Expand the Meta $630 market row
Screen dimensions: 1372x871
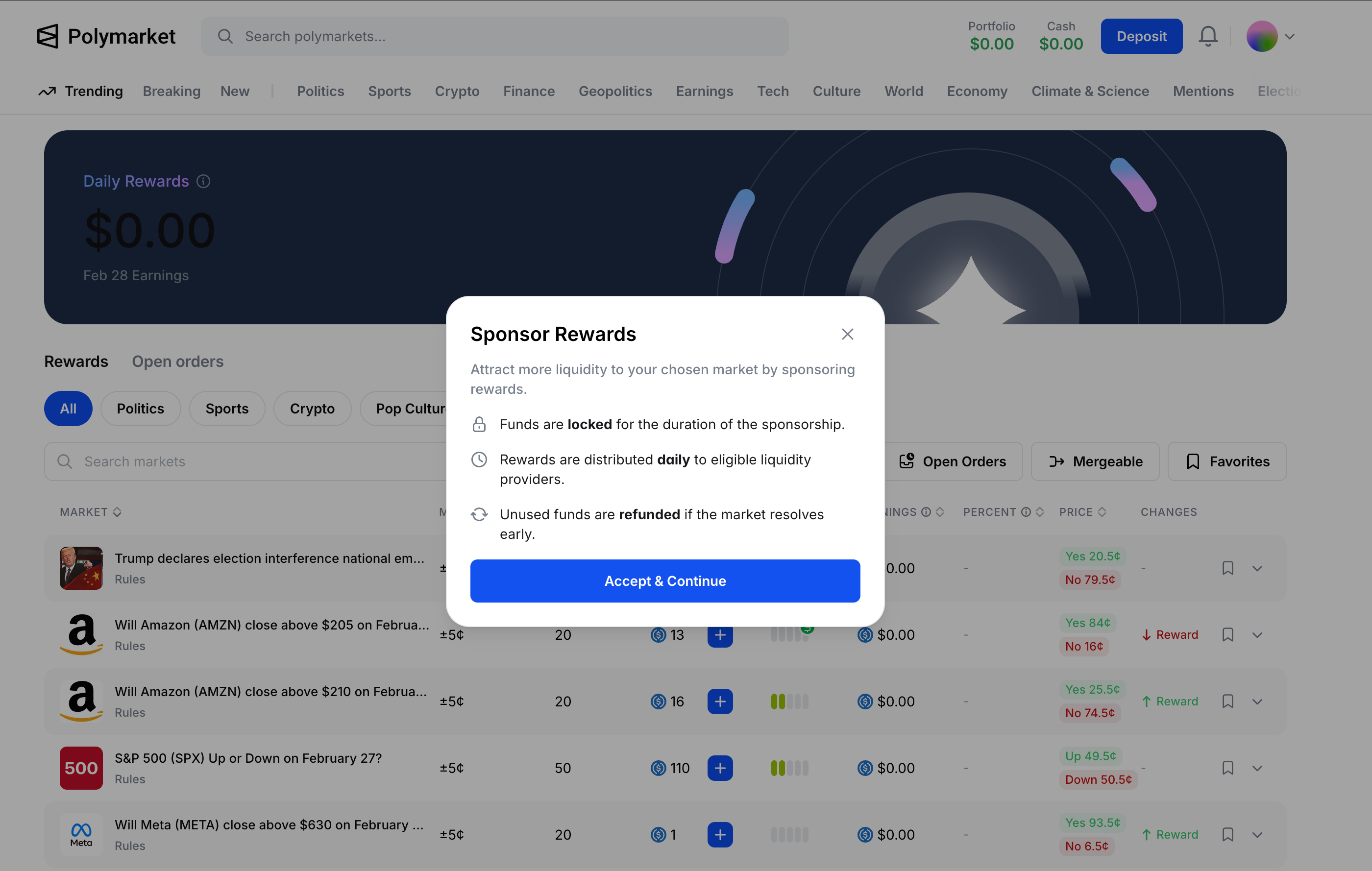1257,835
